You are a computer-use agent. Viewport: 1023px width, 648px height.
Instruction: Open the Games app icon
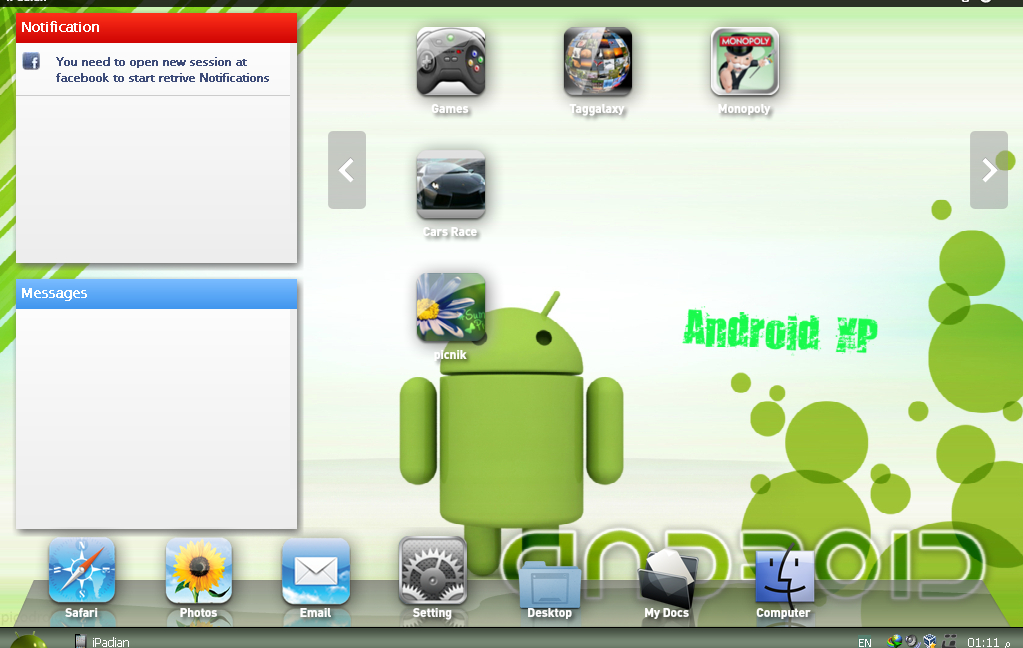[x=450, y=61]
